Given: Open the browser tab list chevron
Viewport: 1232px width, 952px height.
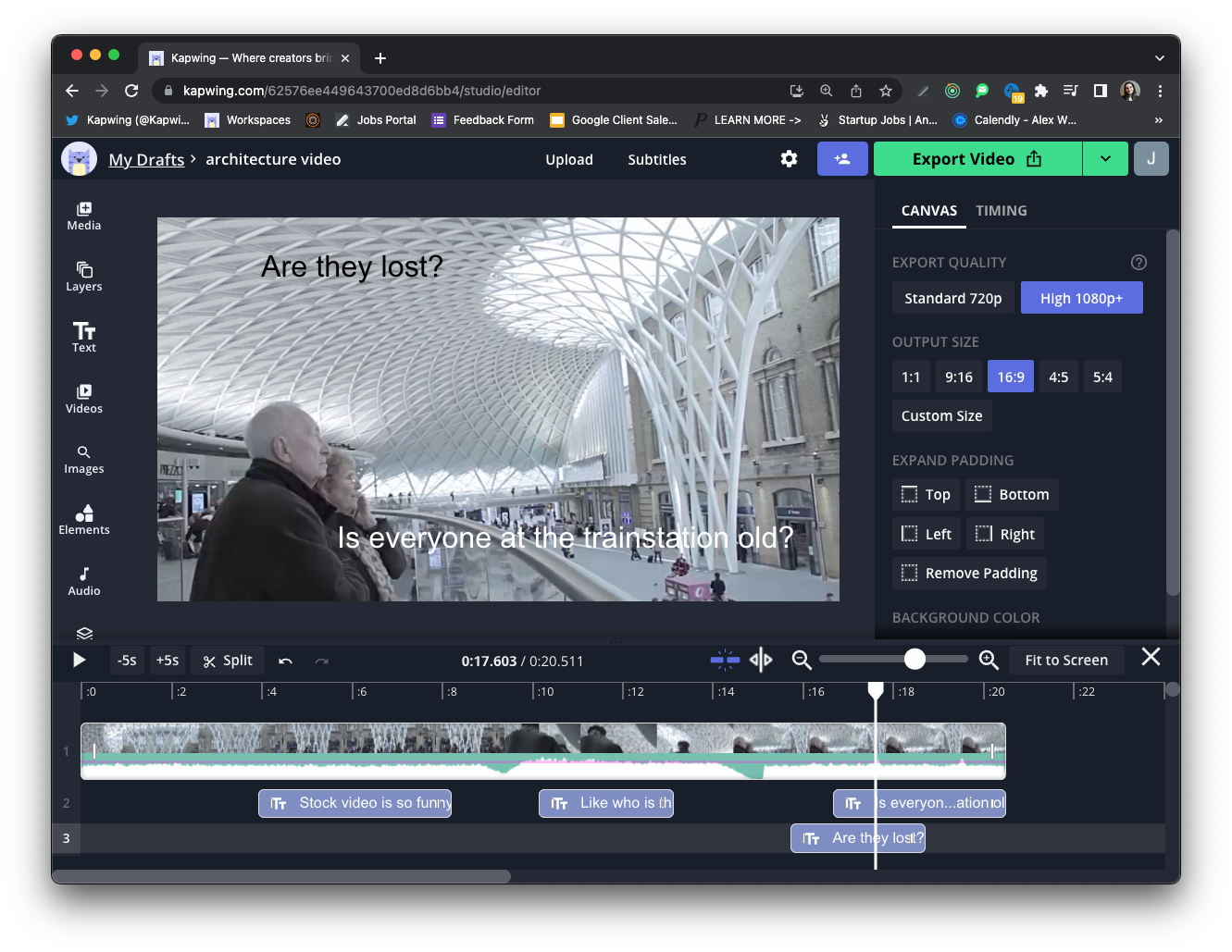Looking at the screenshot, I should (1159, 57).
